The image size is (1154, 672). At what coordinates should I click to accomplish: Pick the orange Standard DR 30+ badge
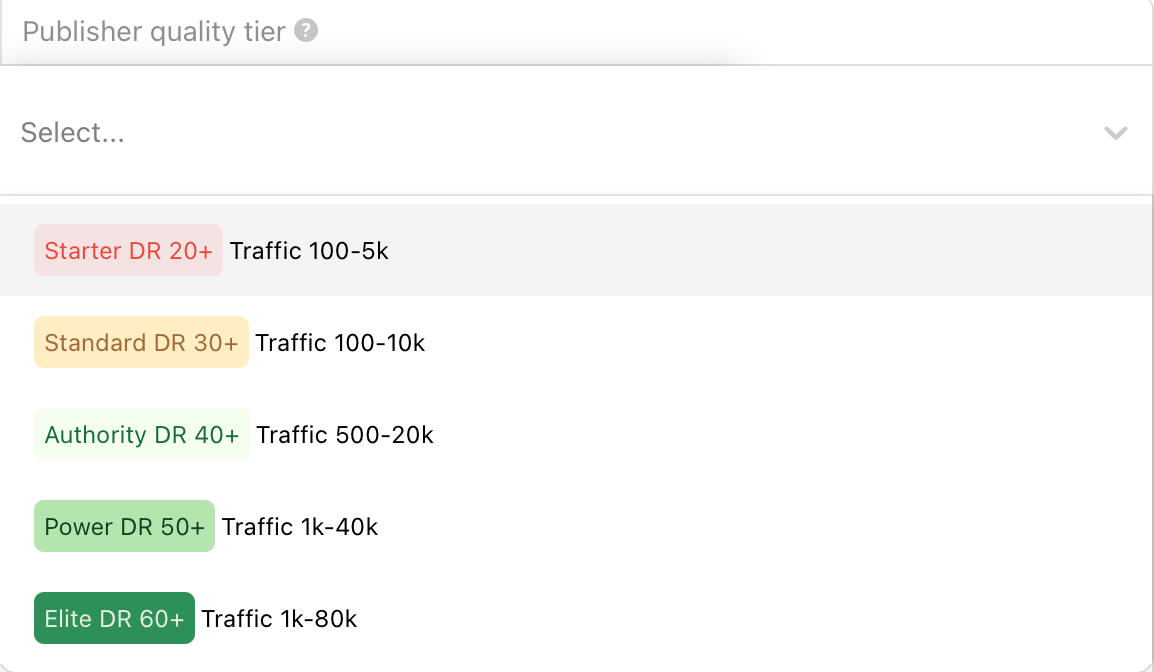click(x=141, y=343)
